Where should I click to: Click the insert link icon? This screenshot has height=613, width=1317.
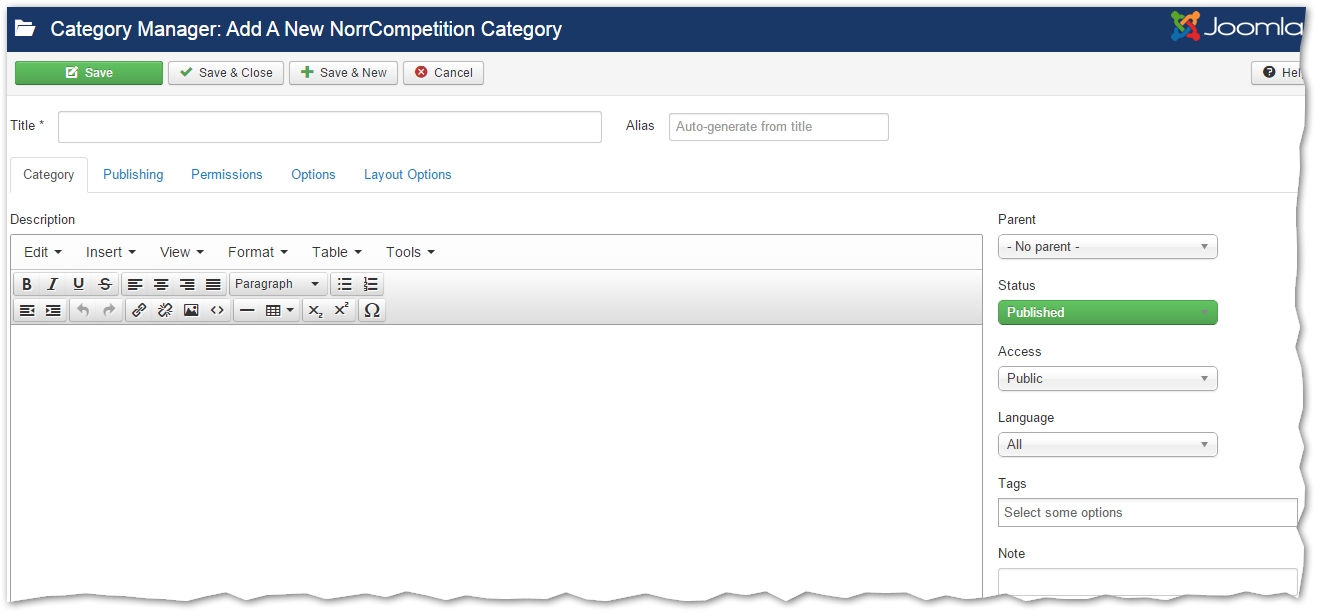(139, 310)
